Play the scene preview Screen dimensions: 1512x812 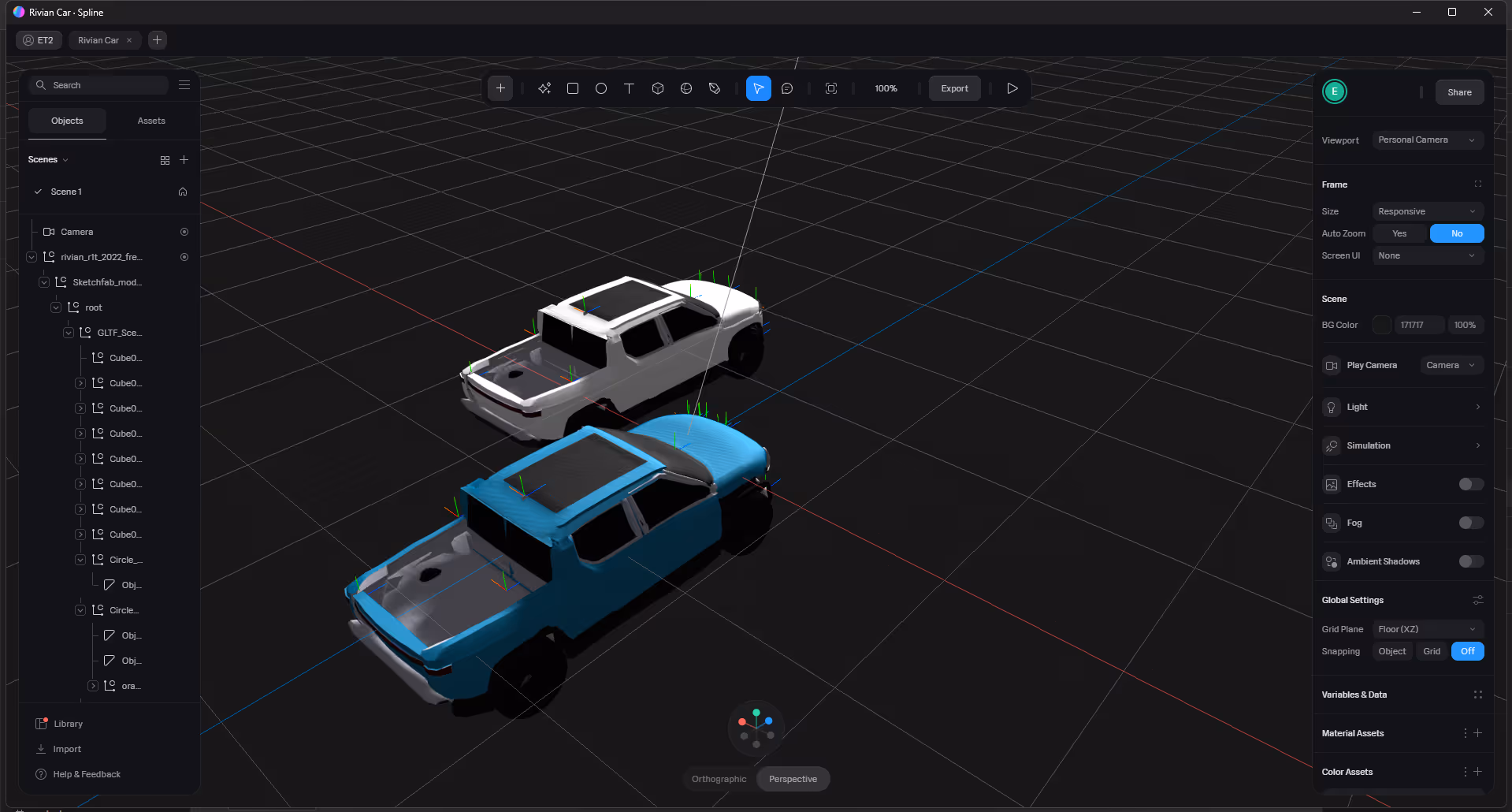click(x=1012, y=88)
